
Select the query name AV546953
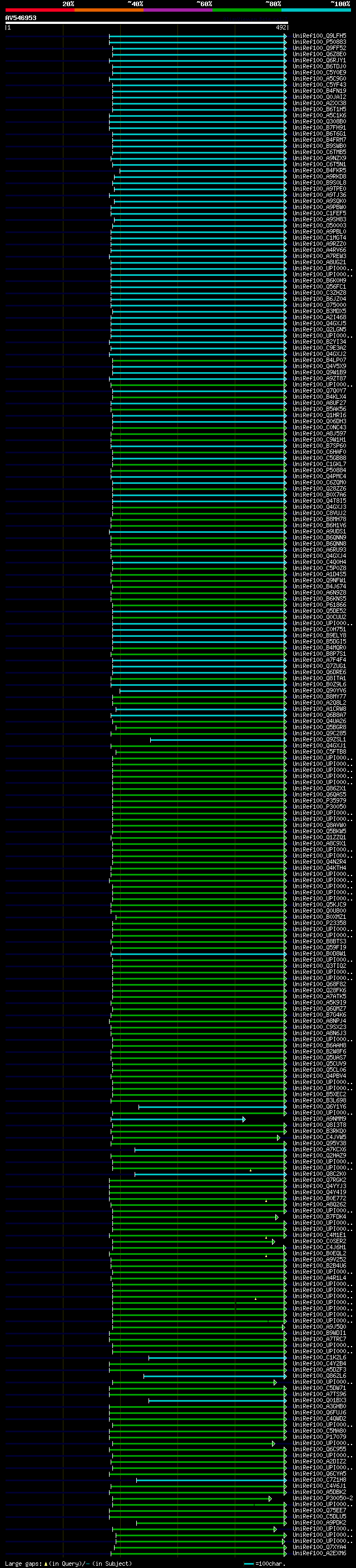tap(21, 18)
